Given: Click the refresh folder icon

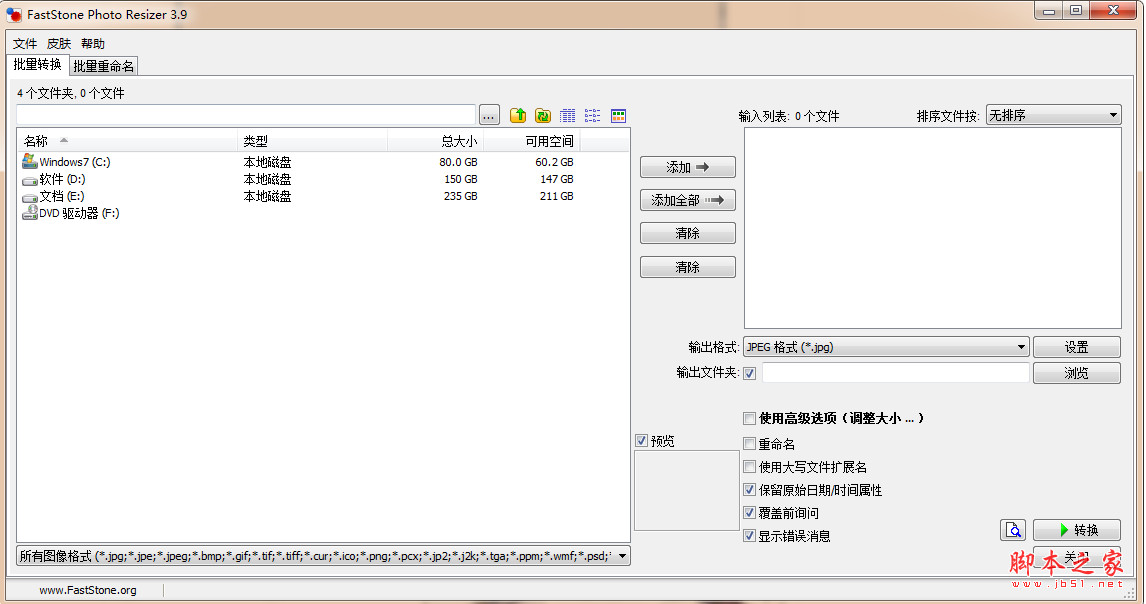Looking at the screenshot, I should pyautogui.click(x=543, y=116).
